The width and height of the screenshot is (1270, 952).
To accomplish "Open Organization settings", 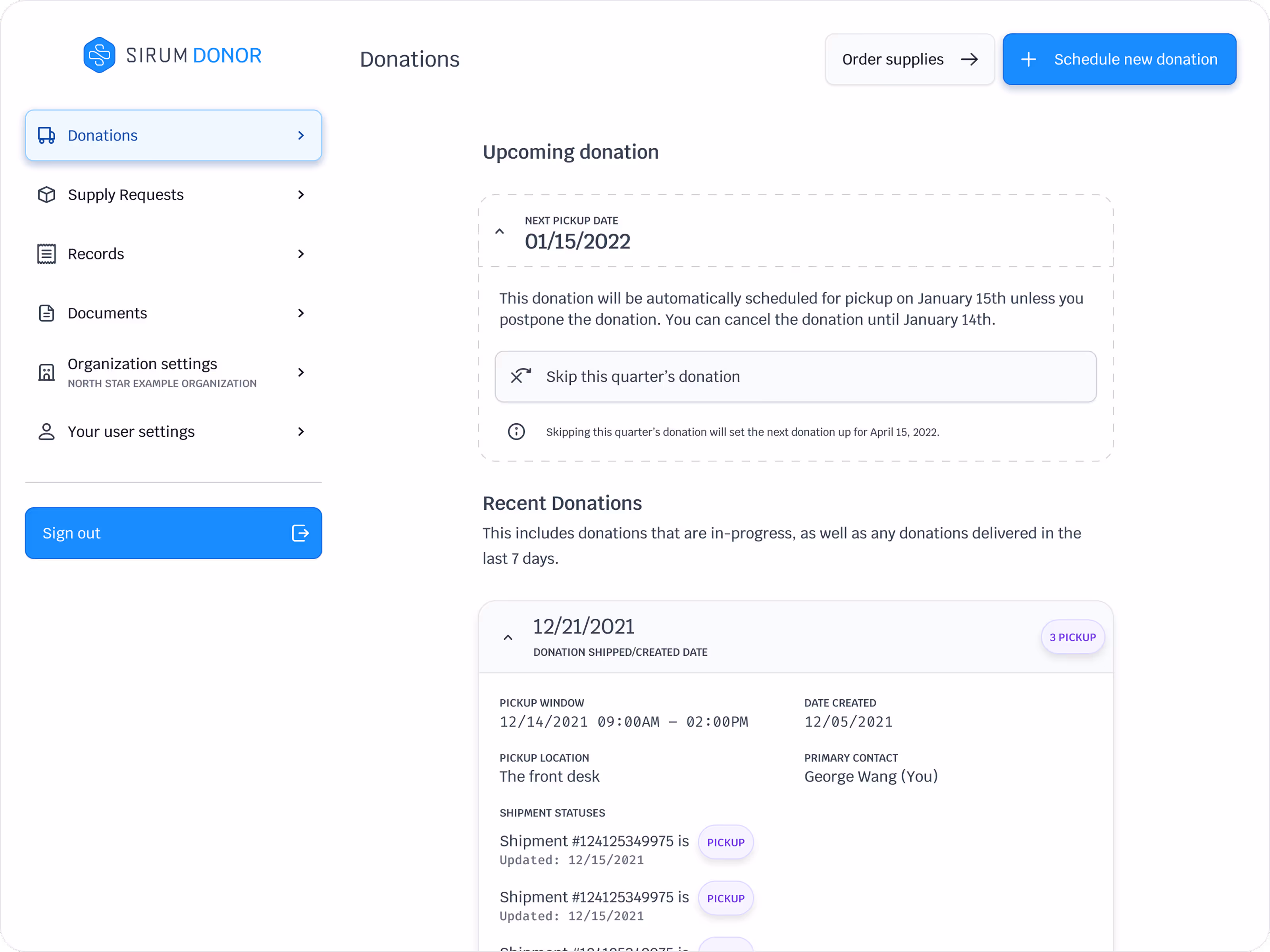I will click(x=173, y=372).
